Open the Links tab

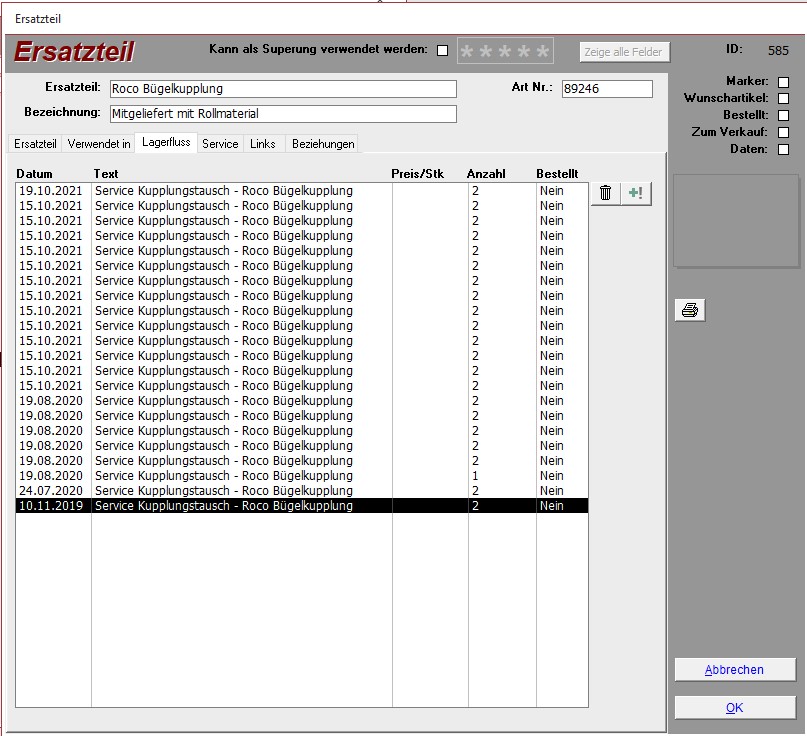pos(262,144)
